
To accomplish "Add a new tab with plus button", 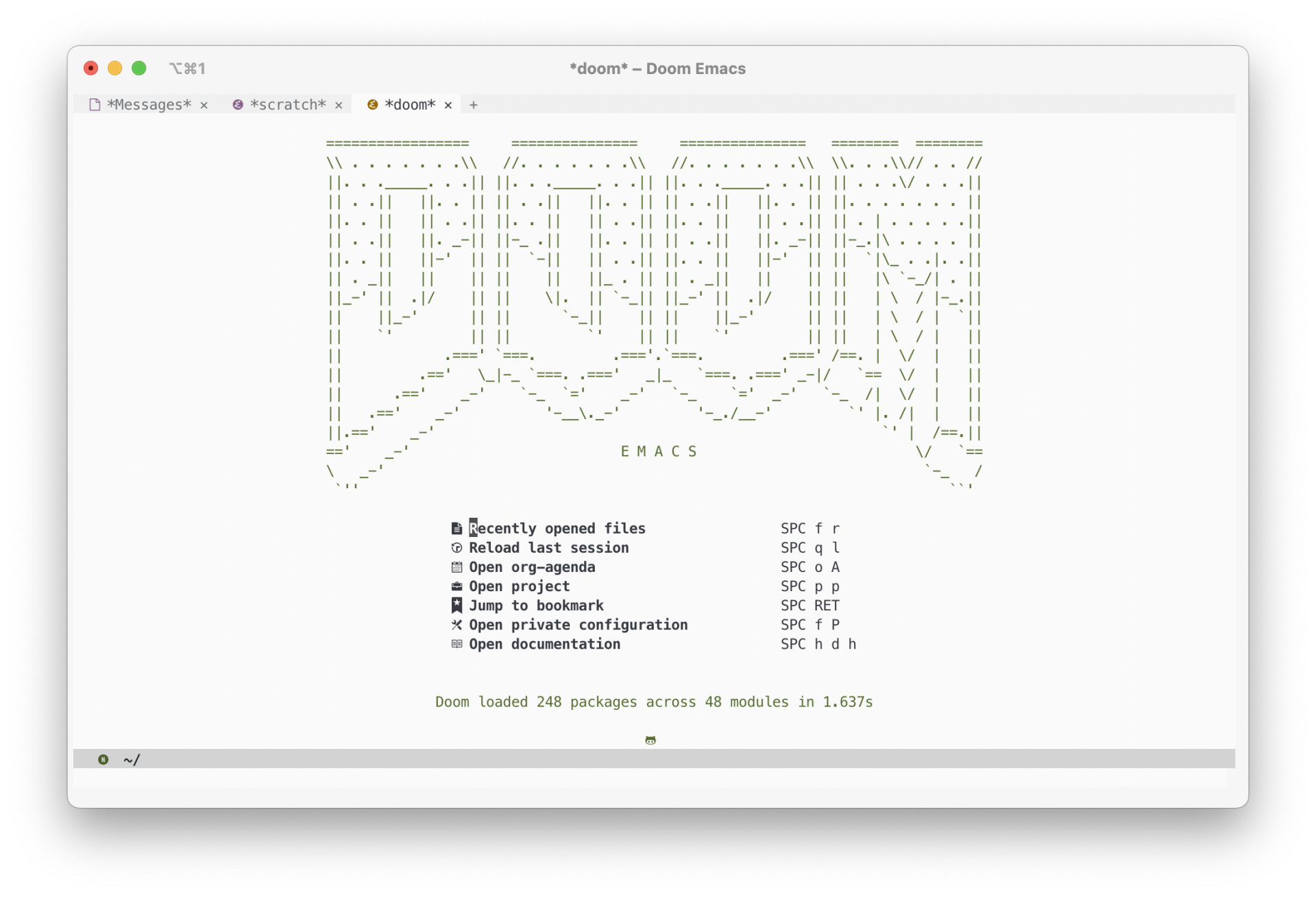I will coord(473,105).
